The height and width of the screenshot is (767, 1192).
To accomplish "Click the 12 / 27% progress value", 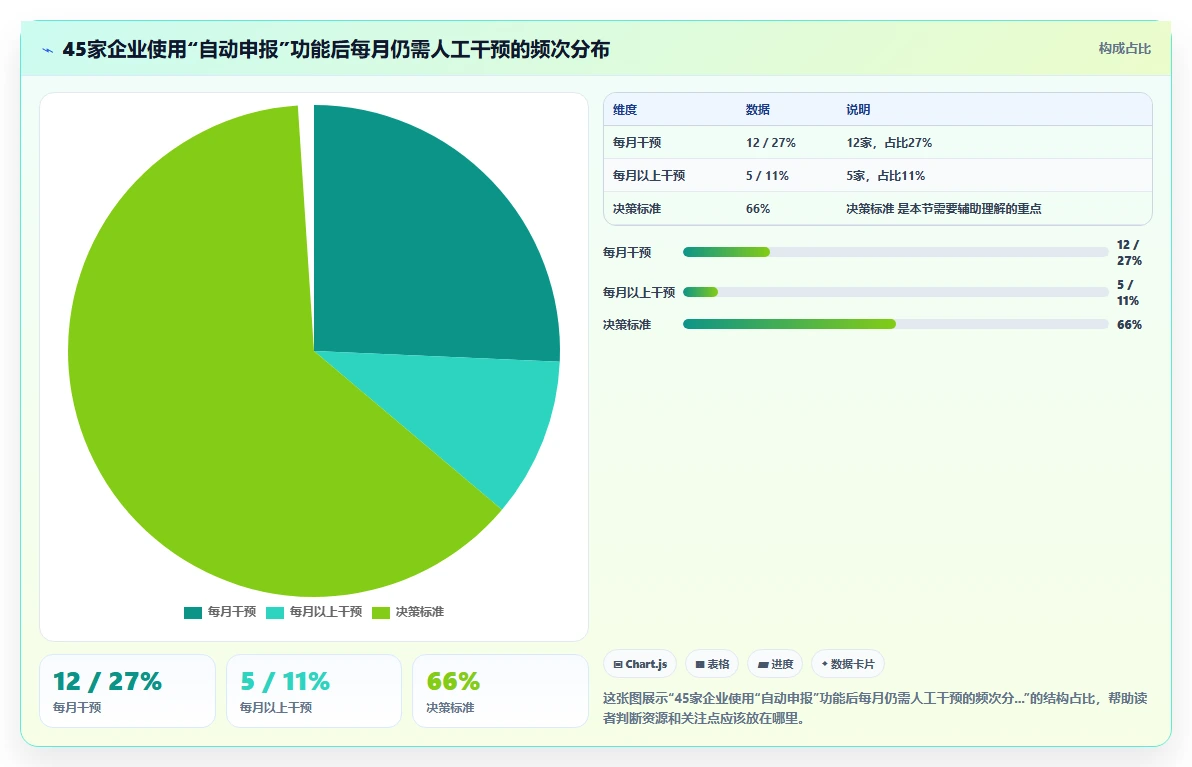I will tap(1129, 252).
